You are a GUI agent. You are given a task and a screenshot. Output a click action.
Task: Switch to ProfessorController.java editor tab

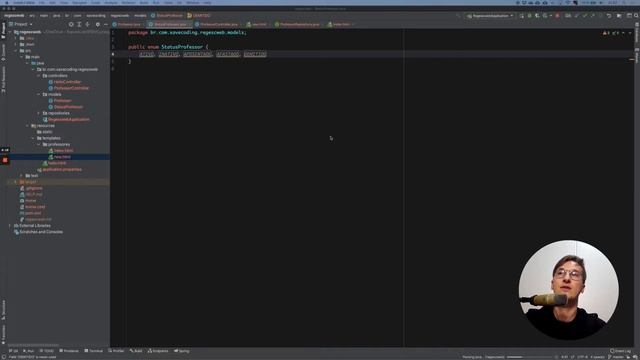[217, 24]
